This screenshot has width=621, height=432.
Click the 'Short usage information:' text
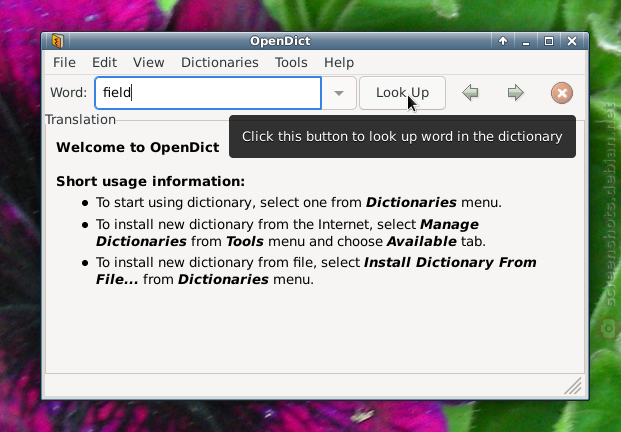click(x=150, y=181)
